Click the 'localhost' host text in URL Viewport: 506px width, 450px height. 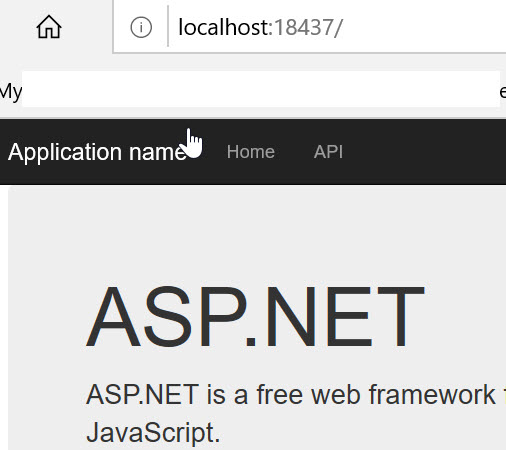point(224,27)
